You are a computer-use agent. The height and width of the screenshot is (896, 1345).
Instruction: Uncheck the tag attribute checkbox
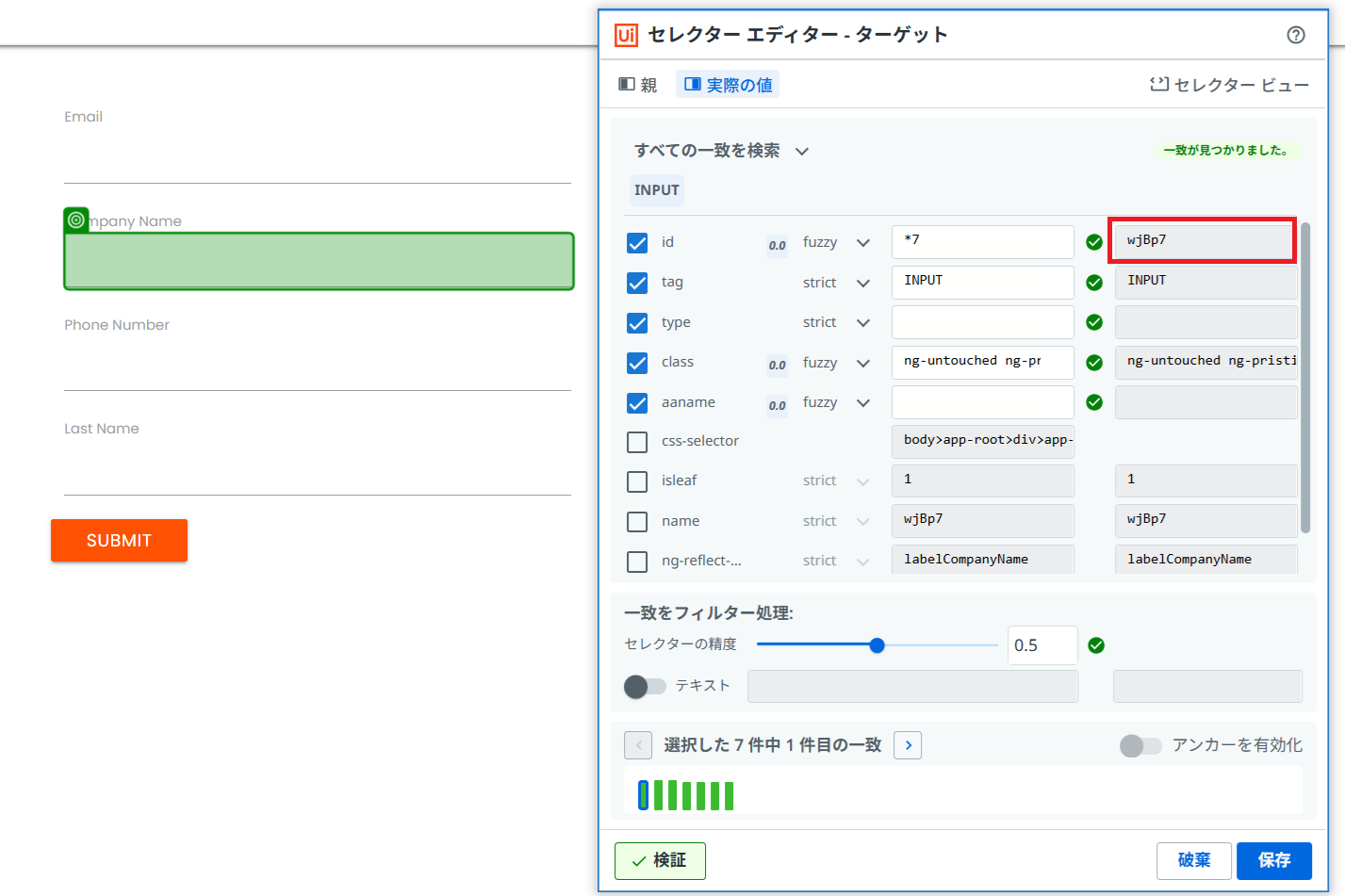tap(637, 283)
